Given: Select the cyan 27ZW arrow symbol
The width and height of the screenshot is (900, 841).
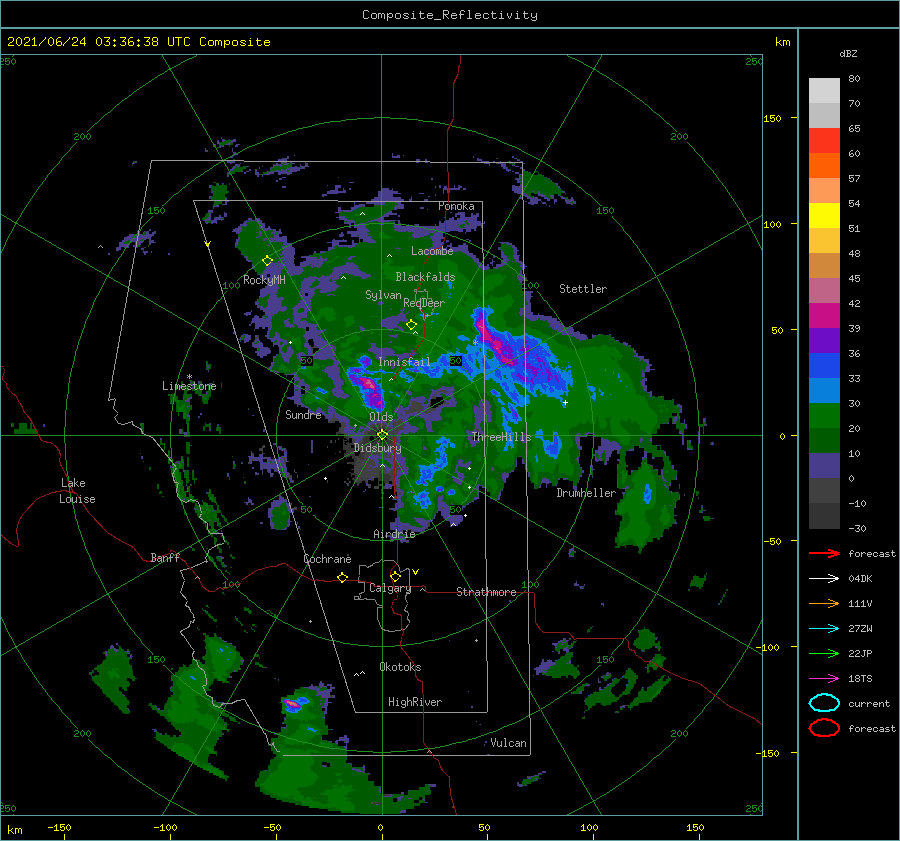Looking at the screenshot, I should pos(824,629).
